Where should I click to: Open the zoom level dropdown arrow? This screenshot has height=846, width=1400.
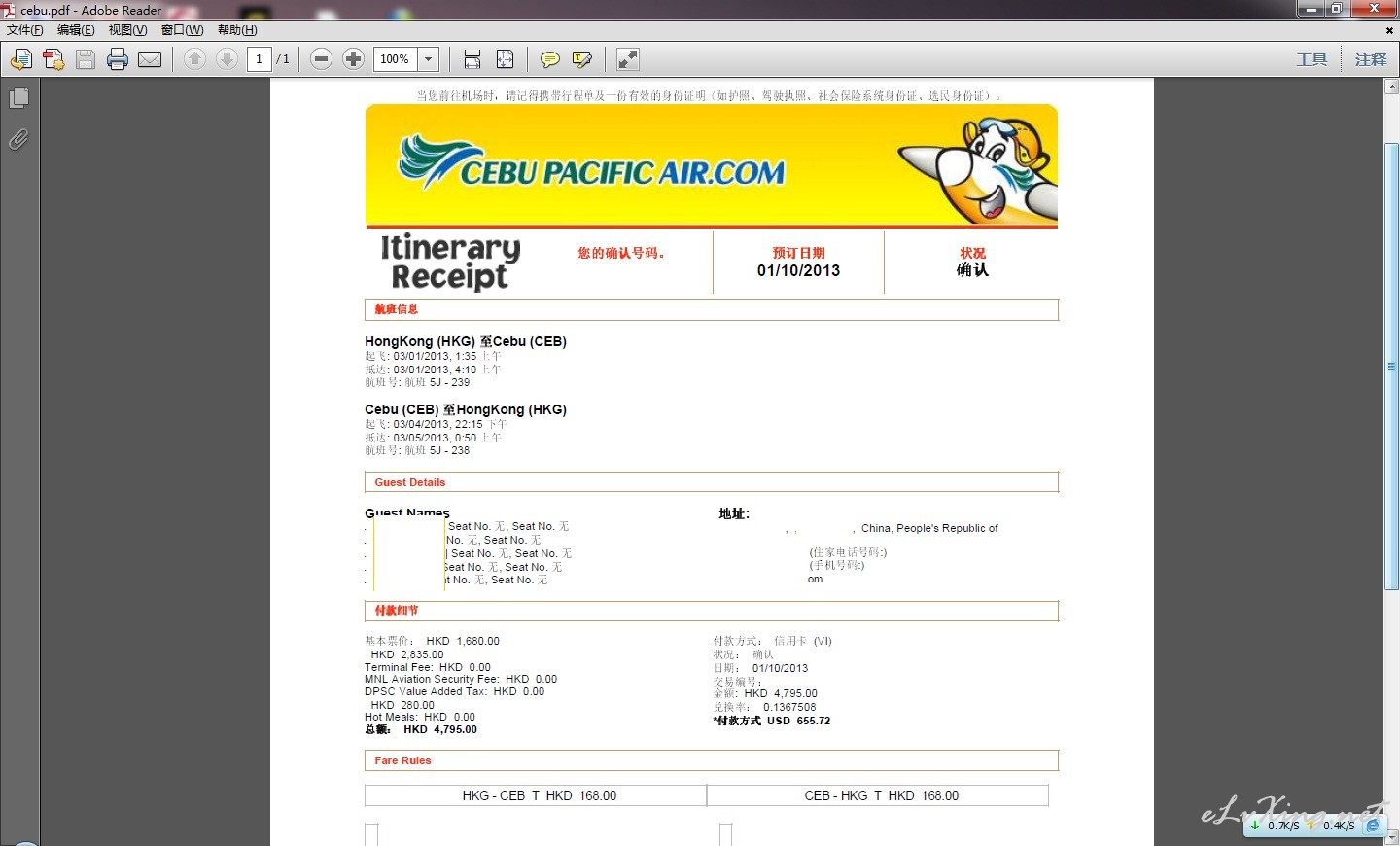point(429,59)
